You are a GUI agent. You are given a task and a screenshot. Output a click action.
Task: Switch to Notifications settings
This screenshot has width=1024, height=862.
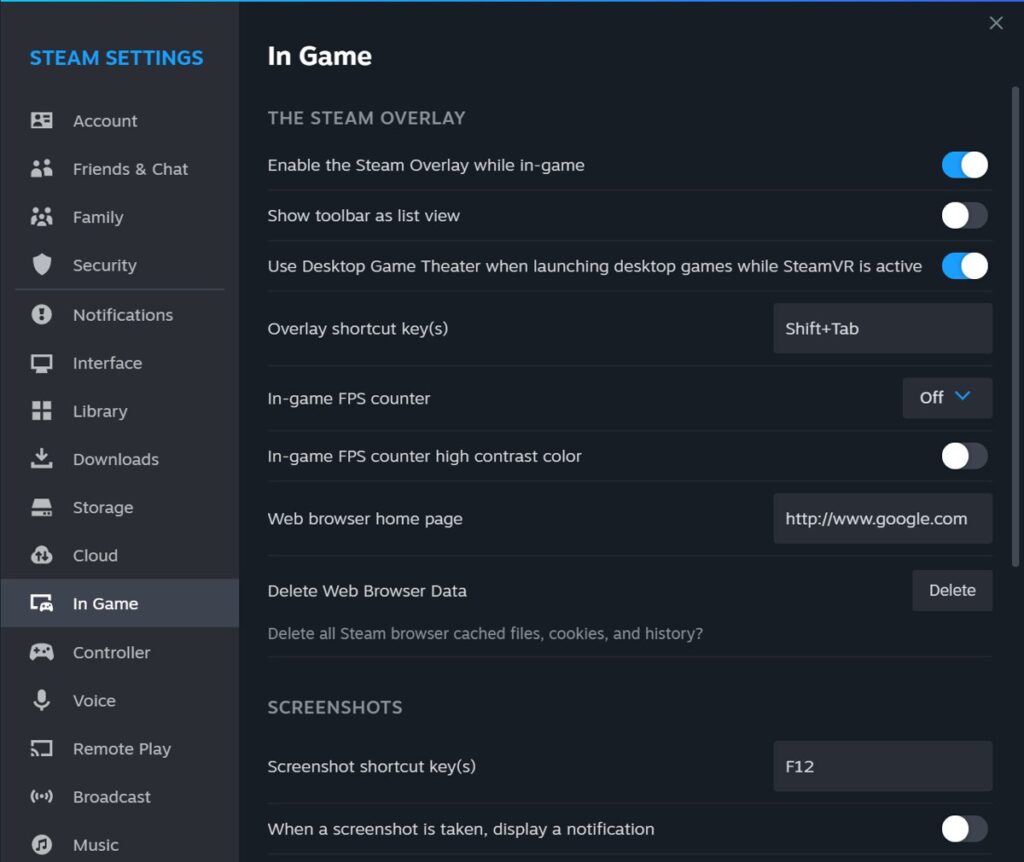(x=120, y=315)
